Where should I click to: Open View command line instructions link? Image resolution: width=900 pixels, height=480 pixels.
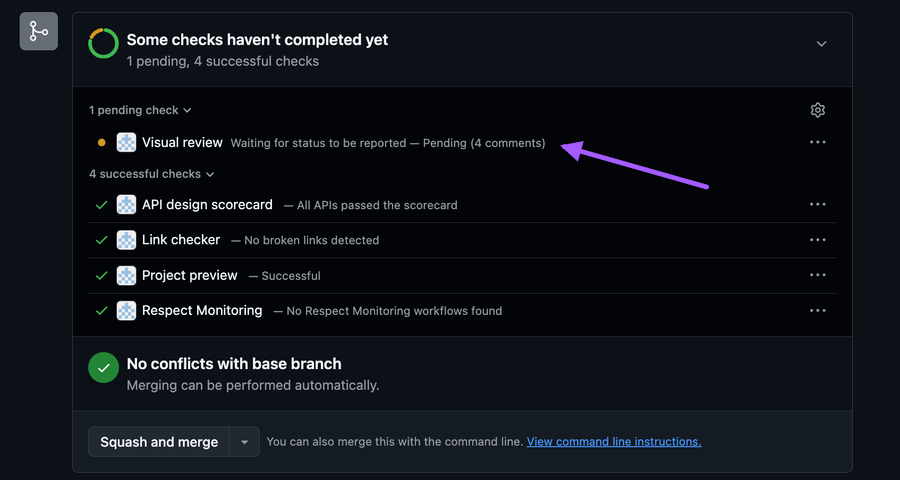click(614, 442)
